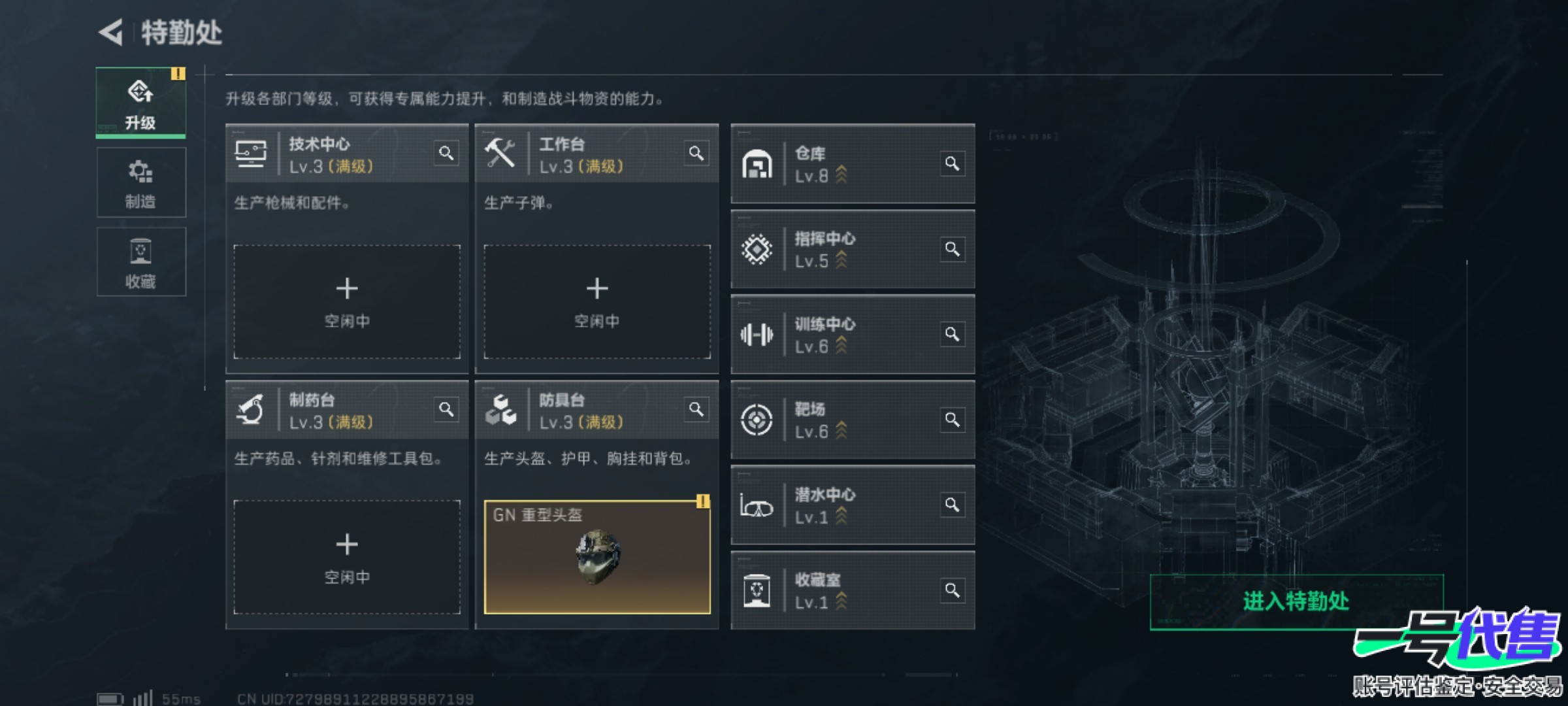Open the magnifier icon for 技术中心
Screen dimensions: 1568x706
point(446,154)
